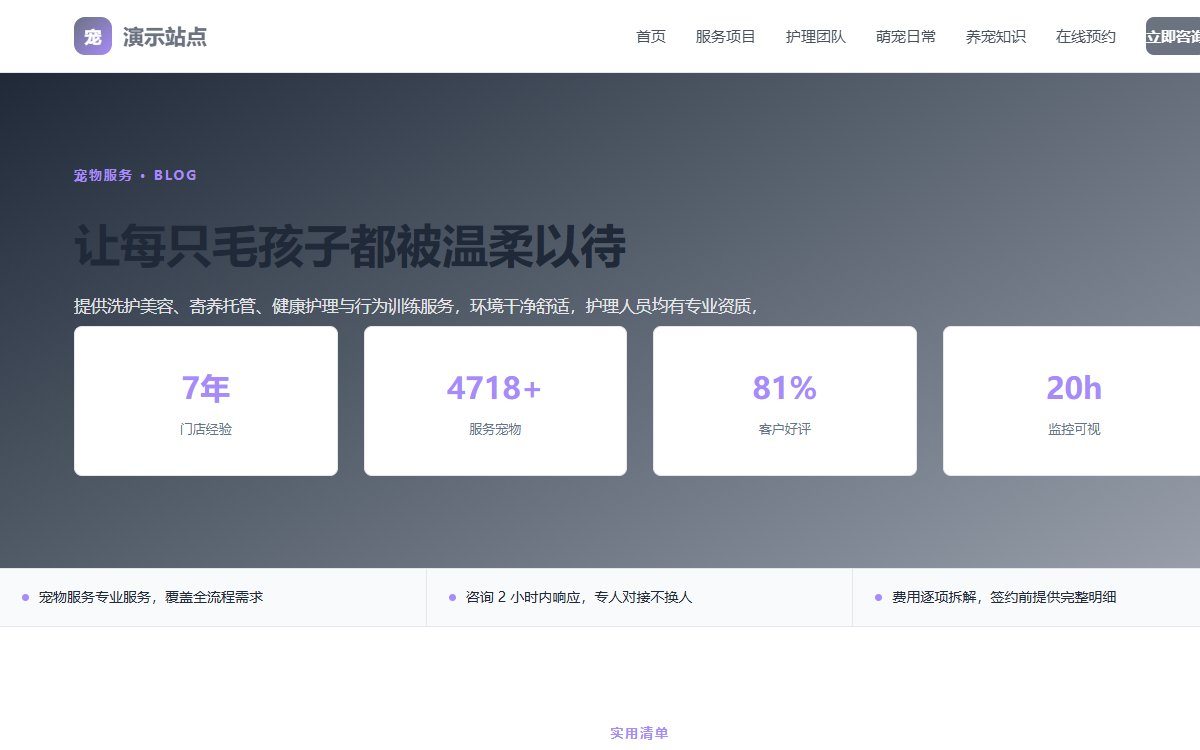Visit the 萌宠日常 nav link
This screenshot has height=750, width=1200.
click(906, 37)
